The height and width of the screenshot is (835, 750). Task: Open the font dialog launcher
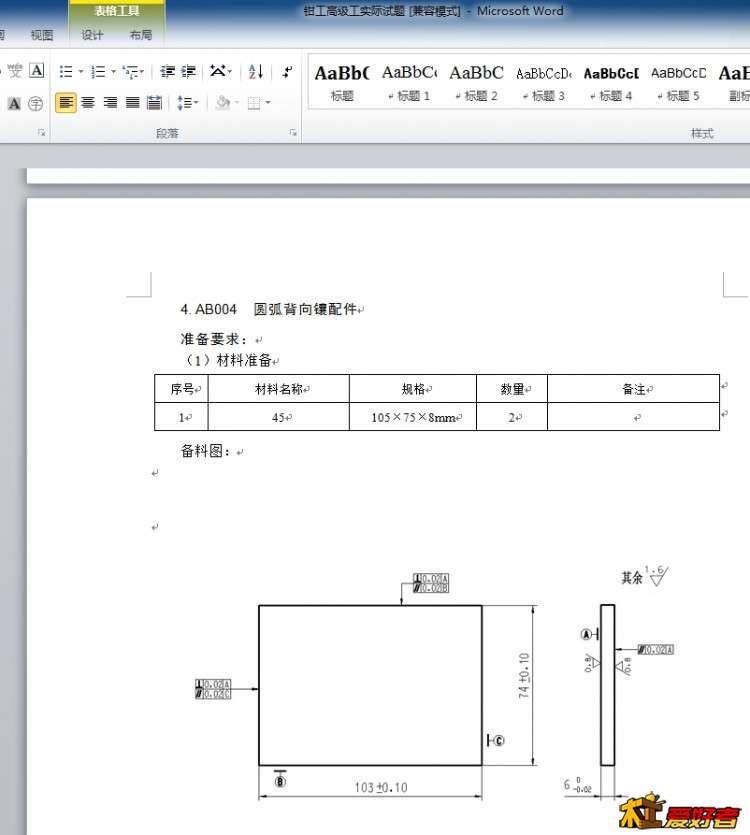coord(42,133)
